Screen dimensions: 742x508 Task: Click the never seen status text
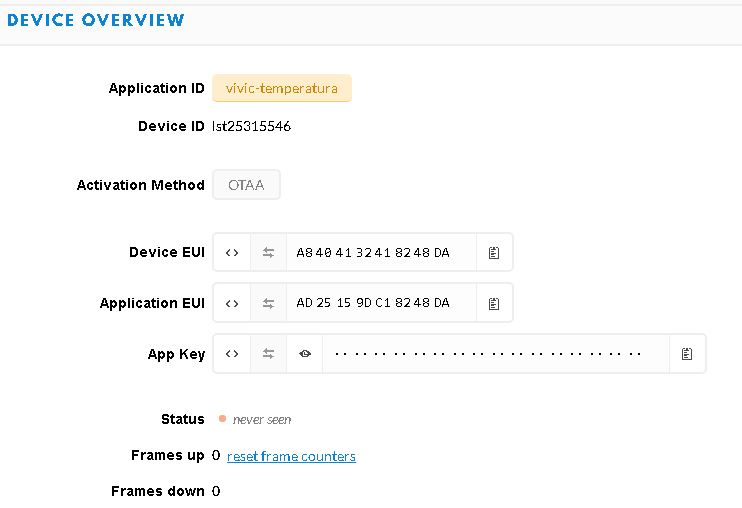pos(262,420)
